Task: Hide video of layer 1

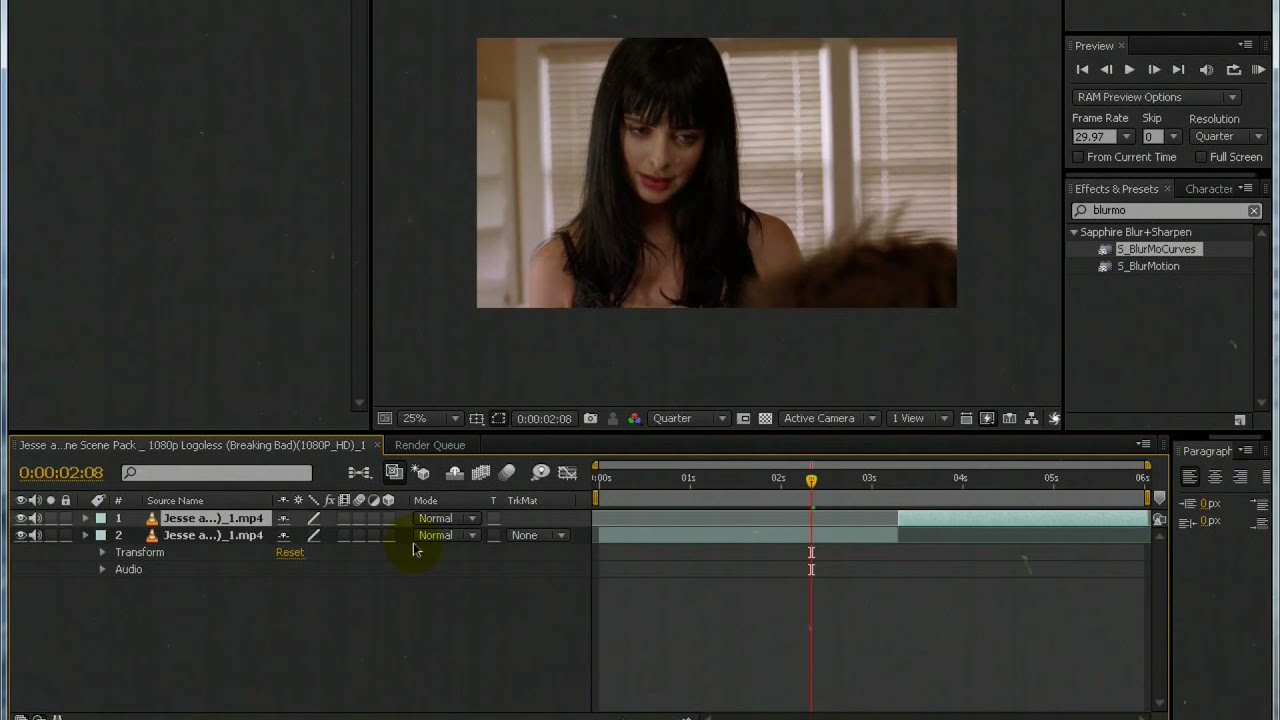Action: click(21, 518)
